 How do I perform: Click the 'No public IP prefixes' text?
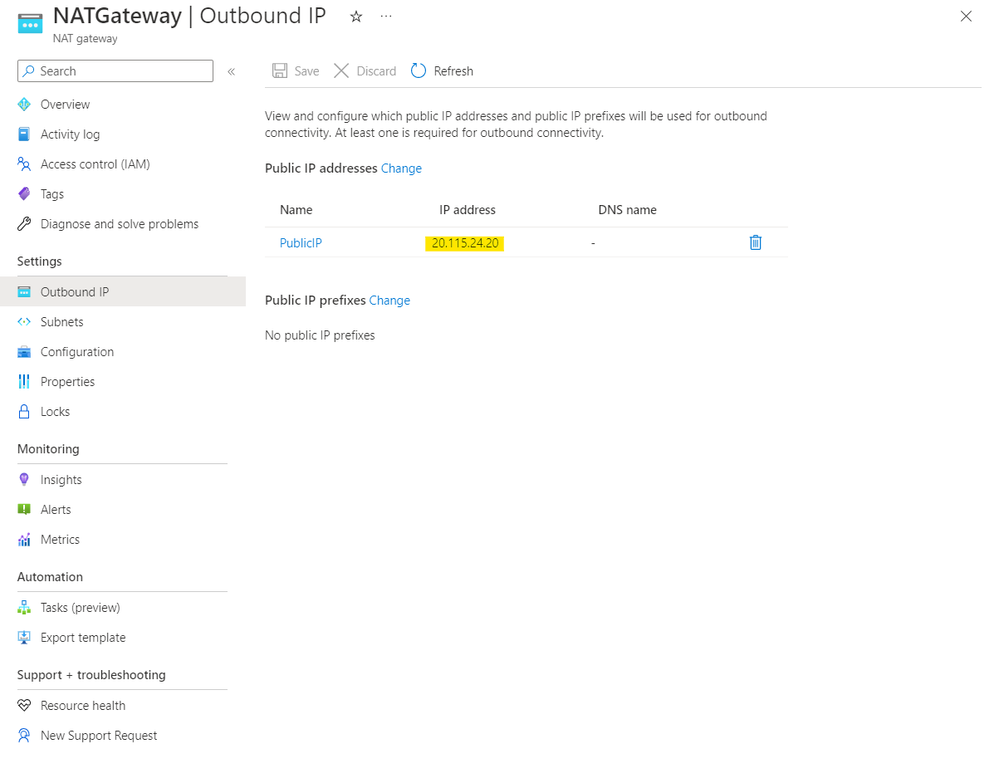[320, 335]
